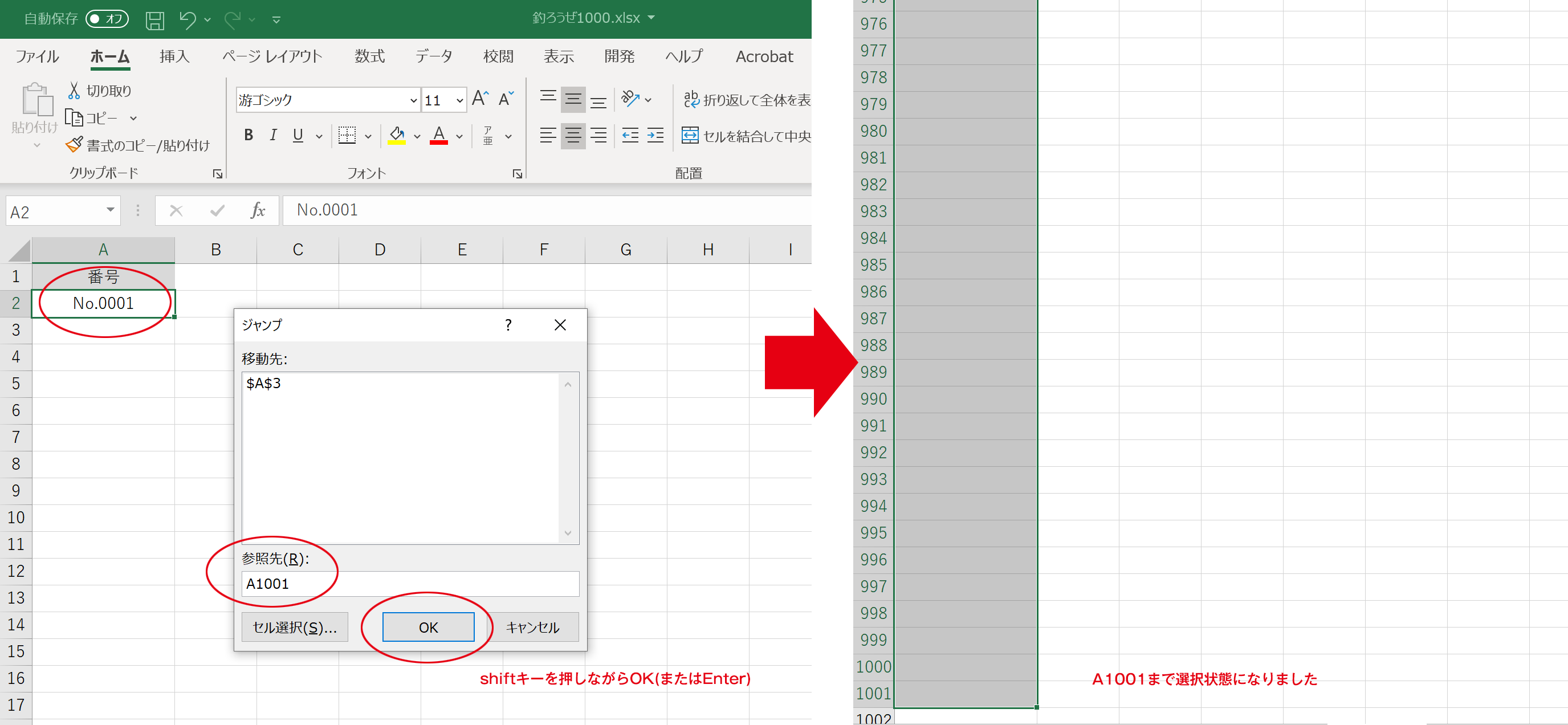Click the ? help button in ジャンプ dialog
1568x725 pixels.
[508, 325]
